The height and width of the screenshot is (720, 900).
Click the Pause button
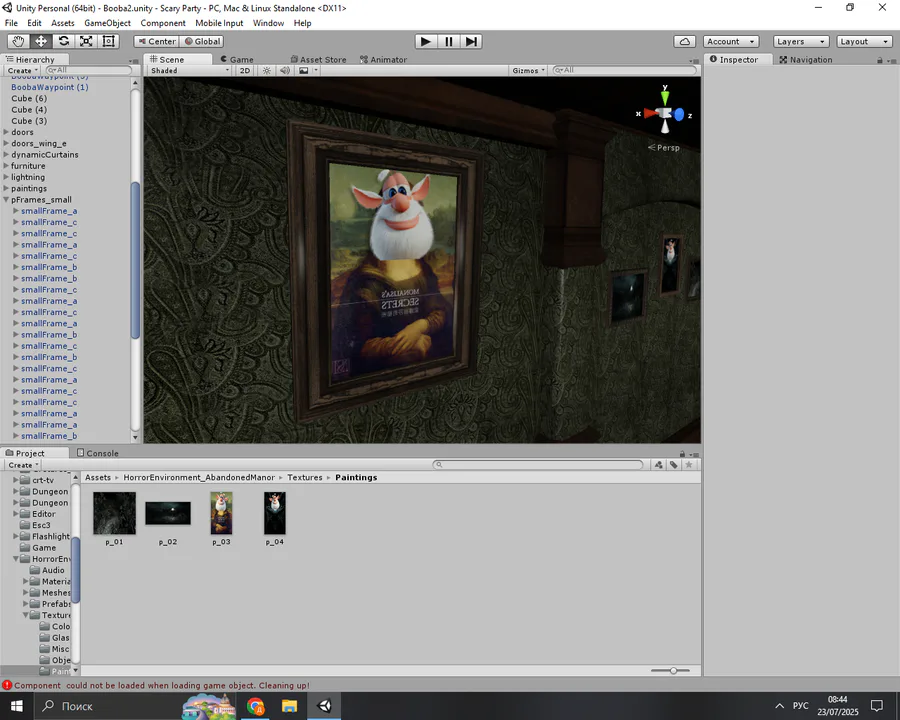coord(448,41)
